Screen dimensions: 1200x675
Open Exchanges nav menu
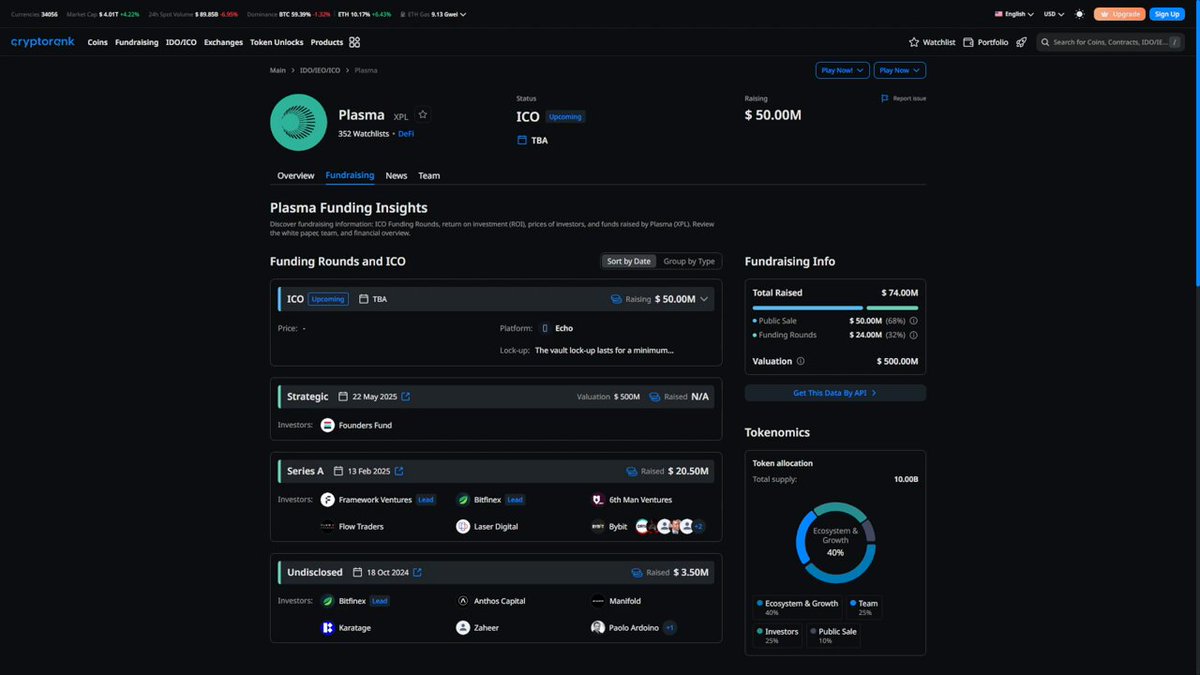[223, 42]
